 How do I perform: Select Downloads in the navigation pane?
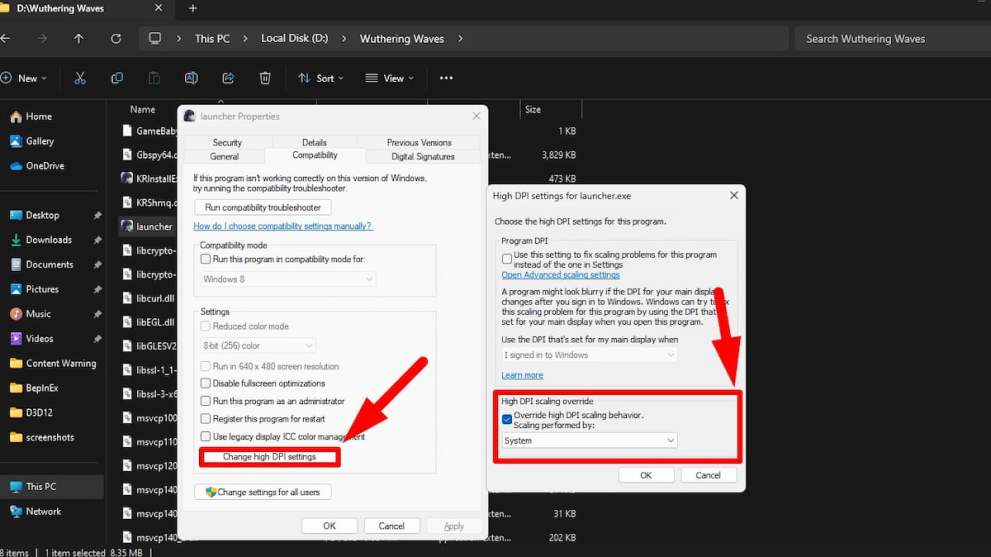click(48, 240)
